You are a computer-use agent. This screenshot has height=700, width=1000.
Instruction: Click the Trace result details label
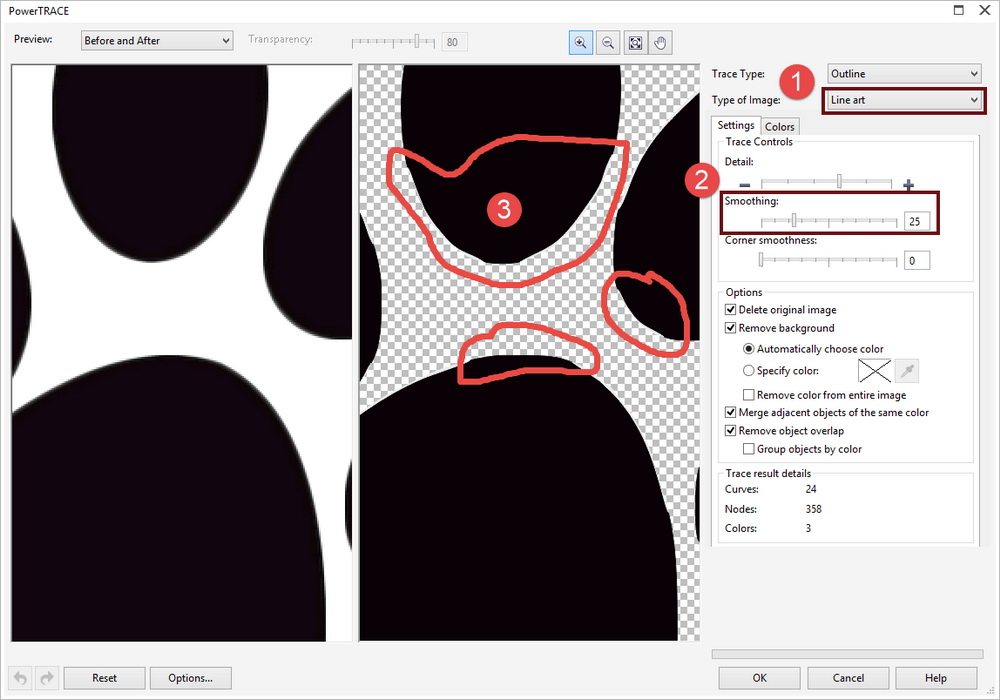[x=768, y=473]
